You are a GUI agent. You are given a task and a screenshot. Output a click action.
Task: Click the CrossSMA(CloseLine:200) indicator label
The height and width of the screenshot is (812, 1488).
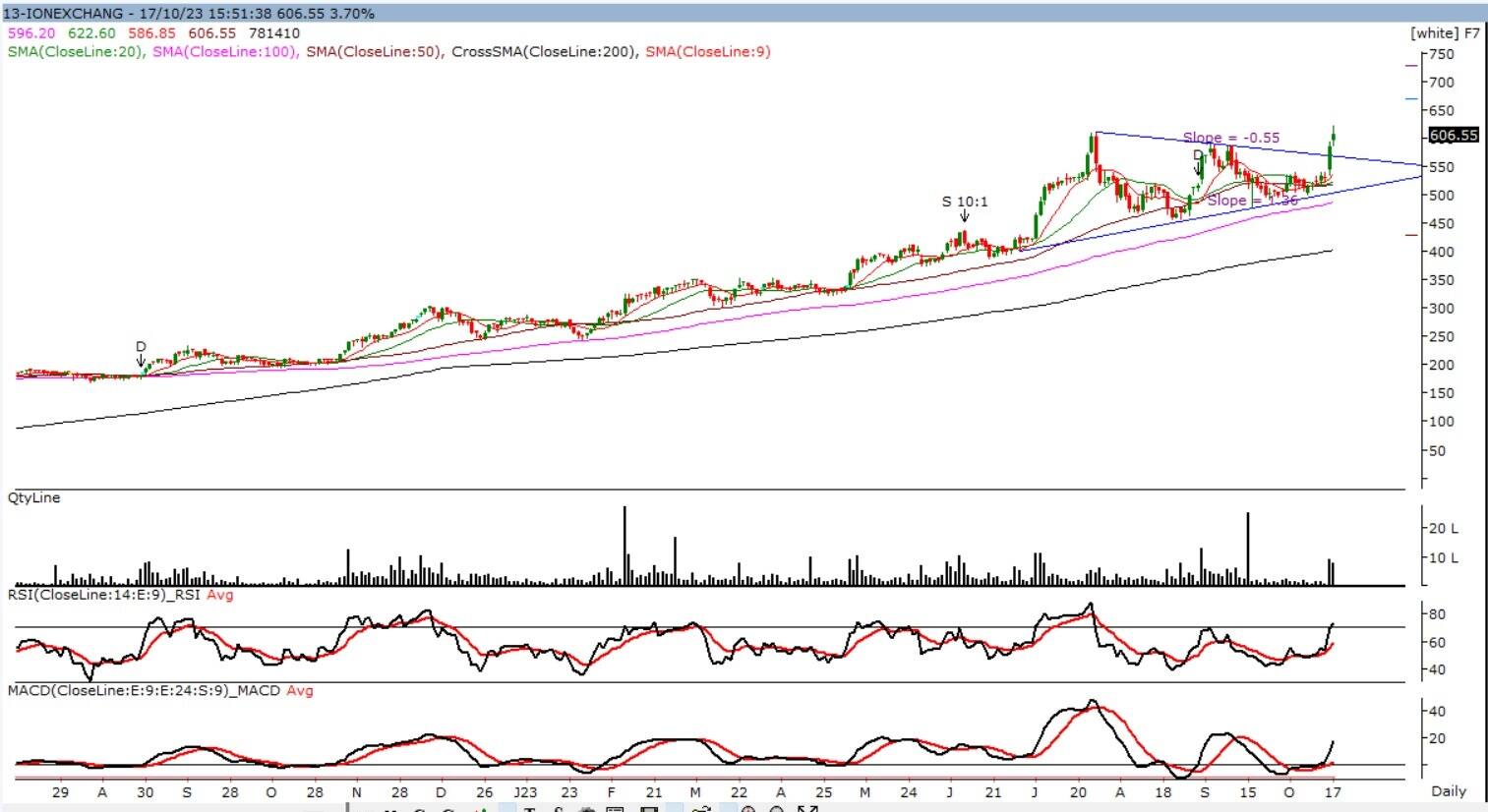[x=544, y=51]
